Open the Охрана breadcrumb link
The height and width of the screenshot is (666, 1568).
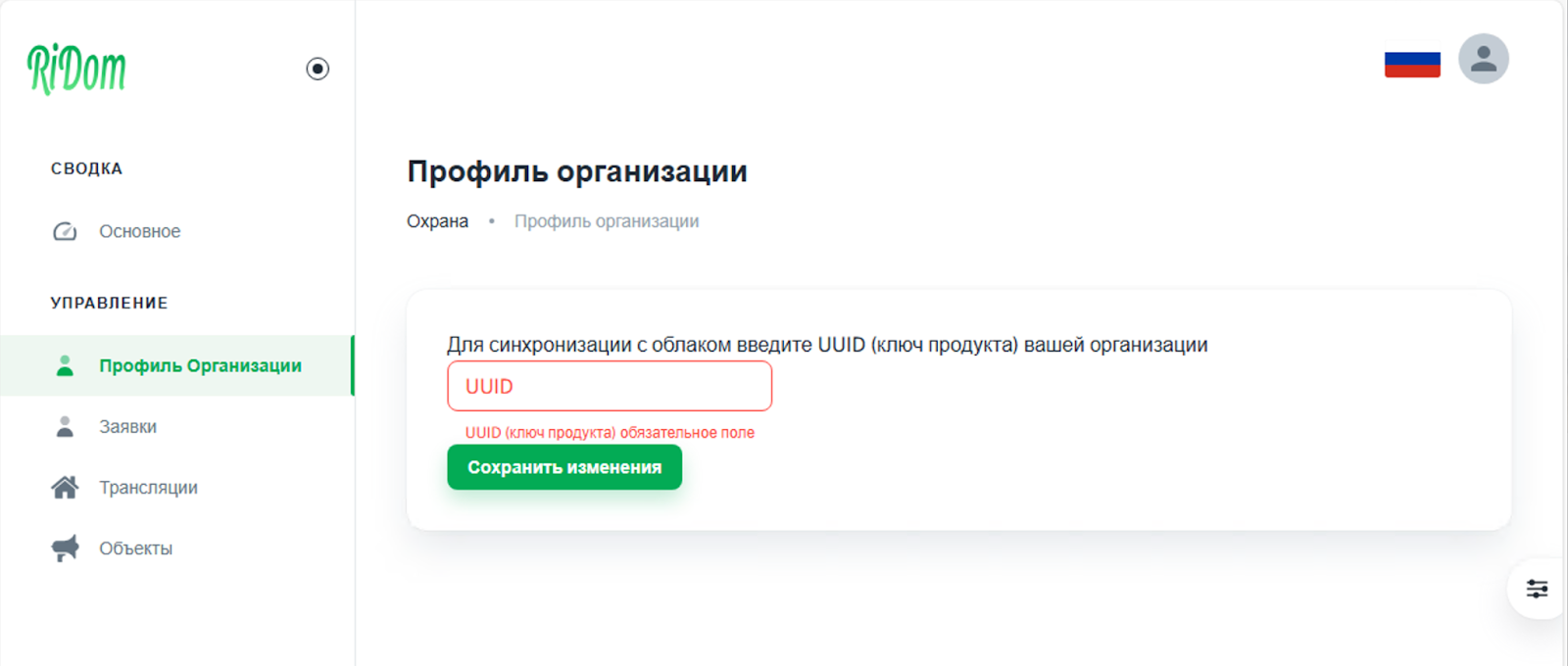pyautogui.click(x=437, y=220)
